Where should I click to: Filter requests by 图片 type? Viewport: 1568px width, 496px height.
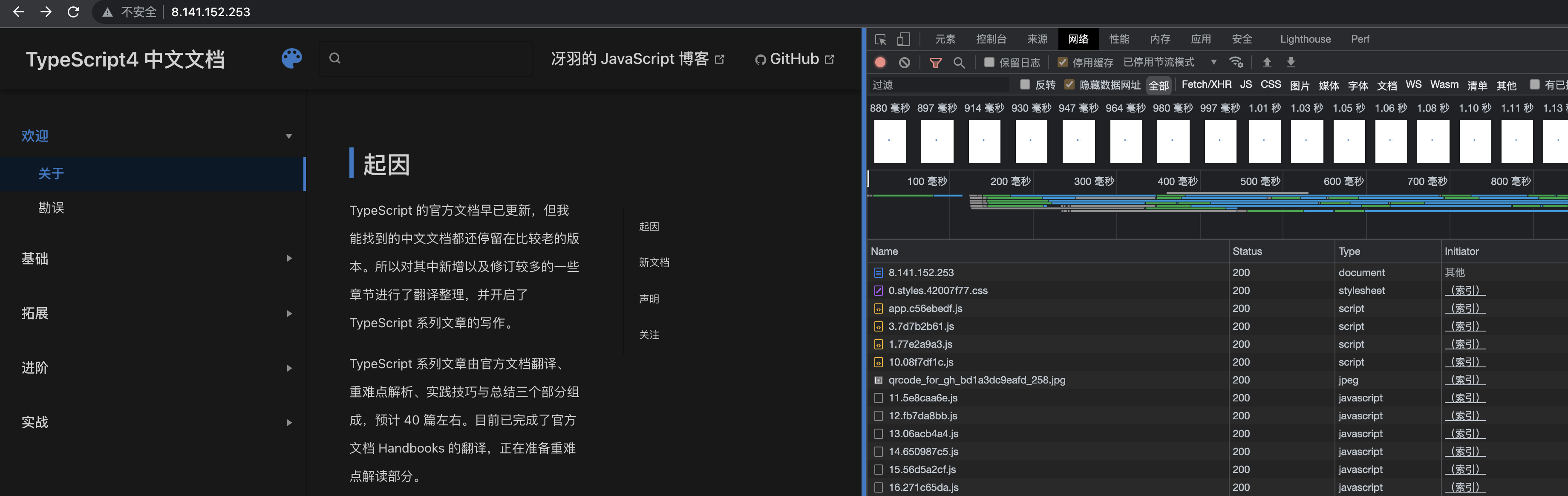click(x=1300, y=85)
